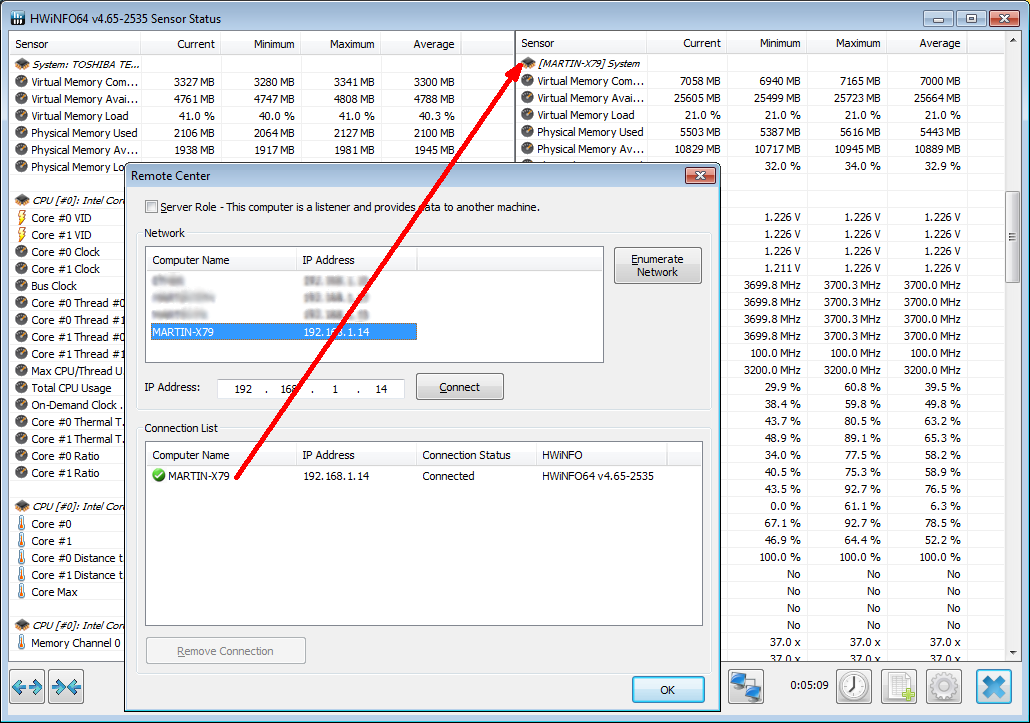Click the Minimum column header in the TOSHIBA panel
This screenshot has height=723, width=1030.
(261, 44)
